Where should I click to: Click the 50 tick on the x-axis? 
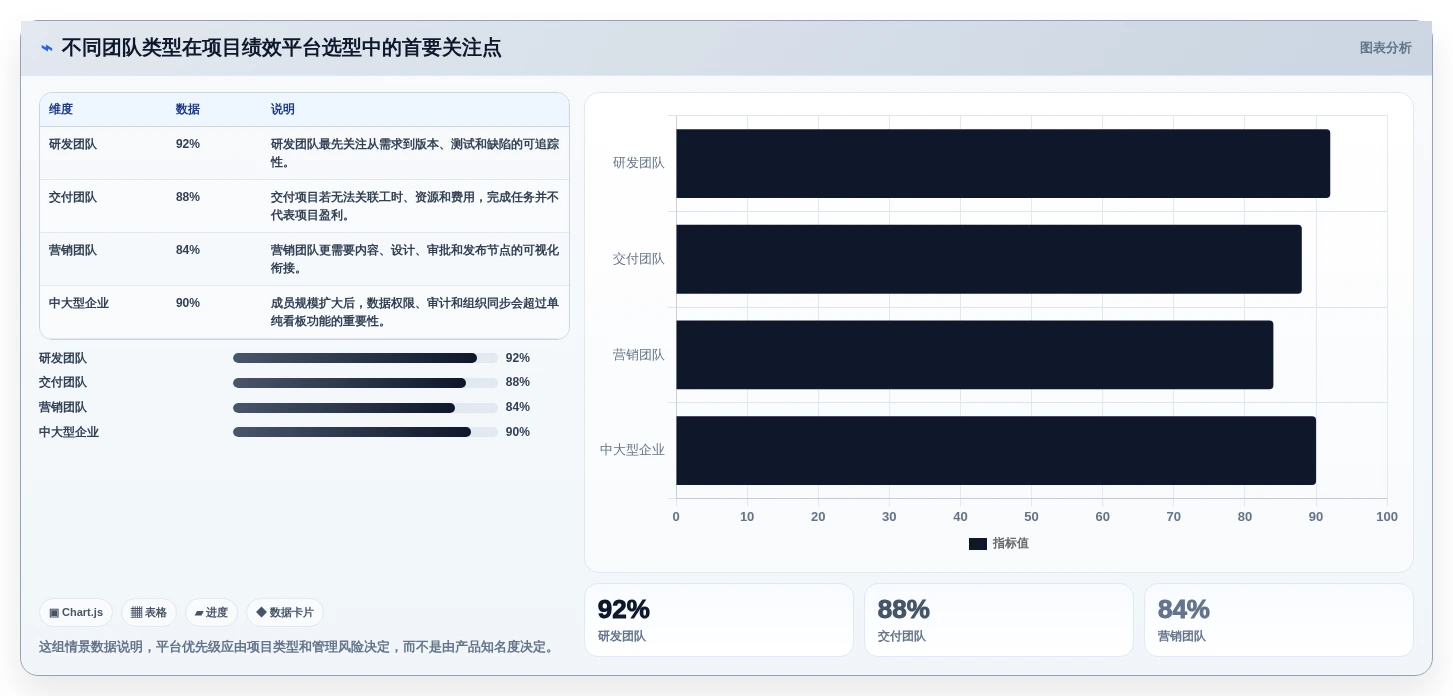[x=1031, y=517]
